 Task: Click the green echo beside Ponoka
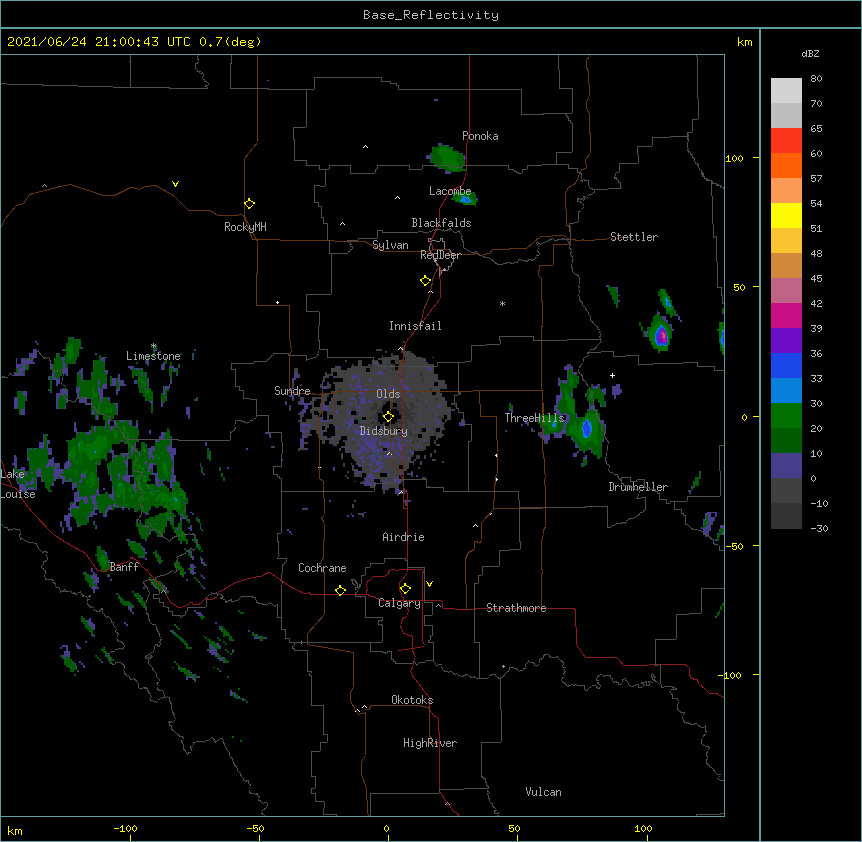click(x=447, y=158)
